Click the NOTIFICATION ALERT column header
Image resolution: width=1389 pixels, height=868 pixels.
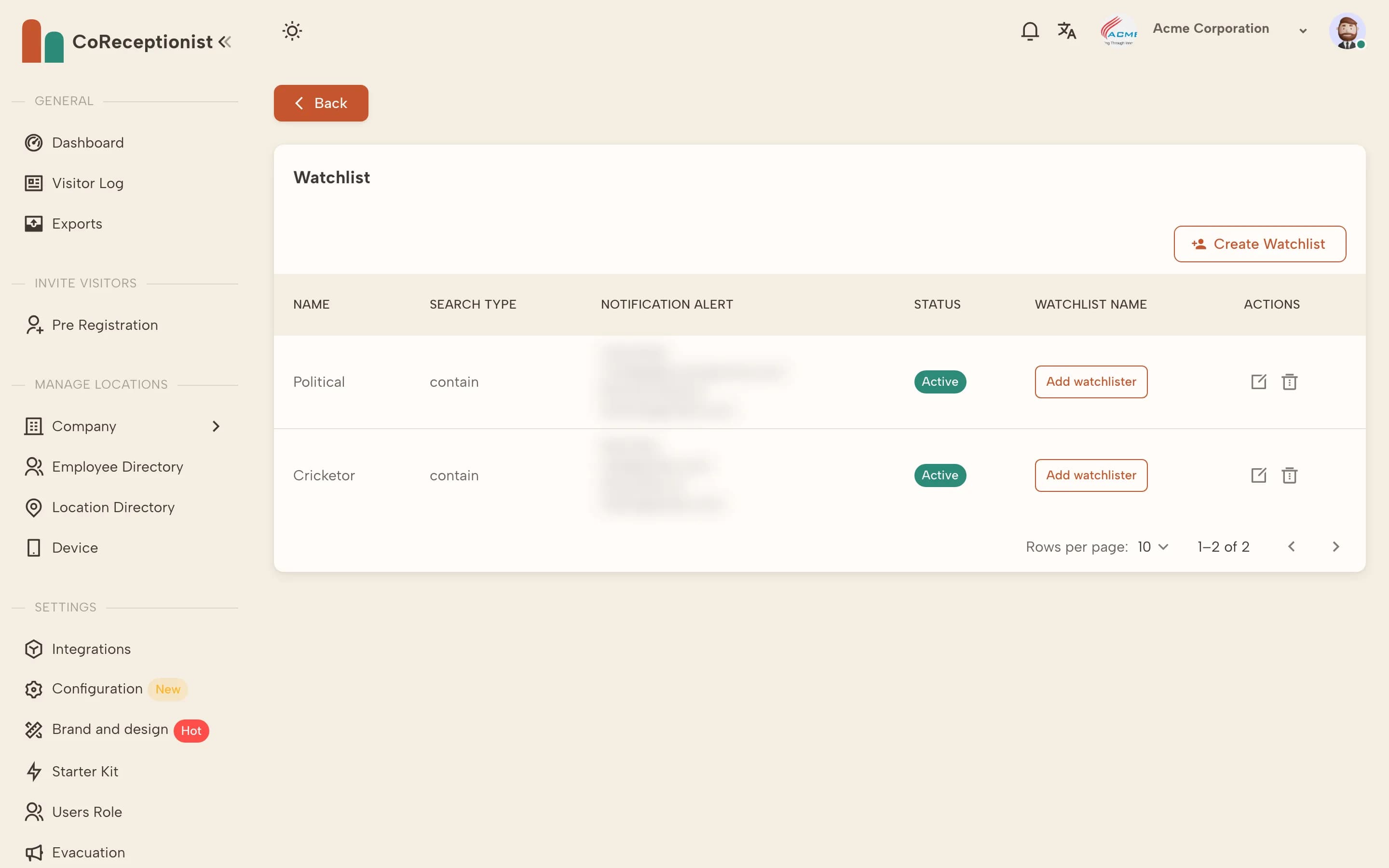[x=667, y=304]
